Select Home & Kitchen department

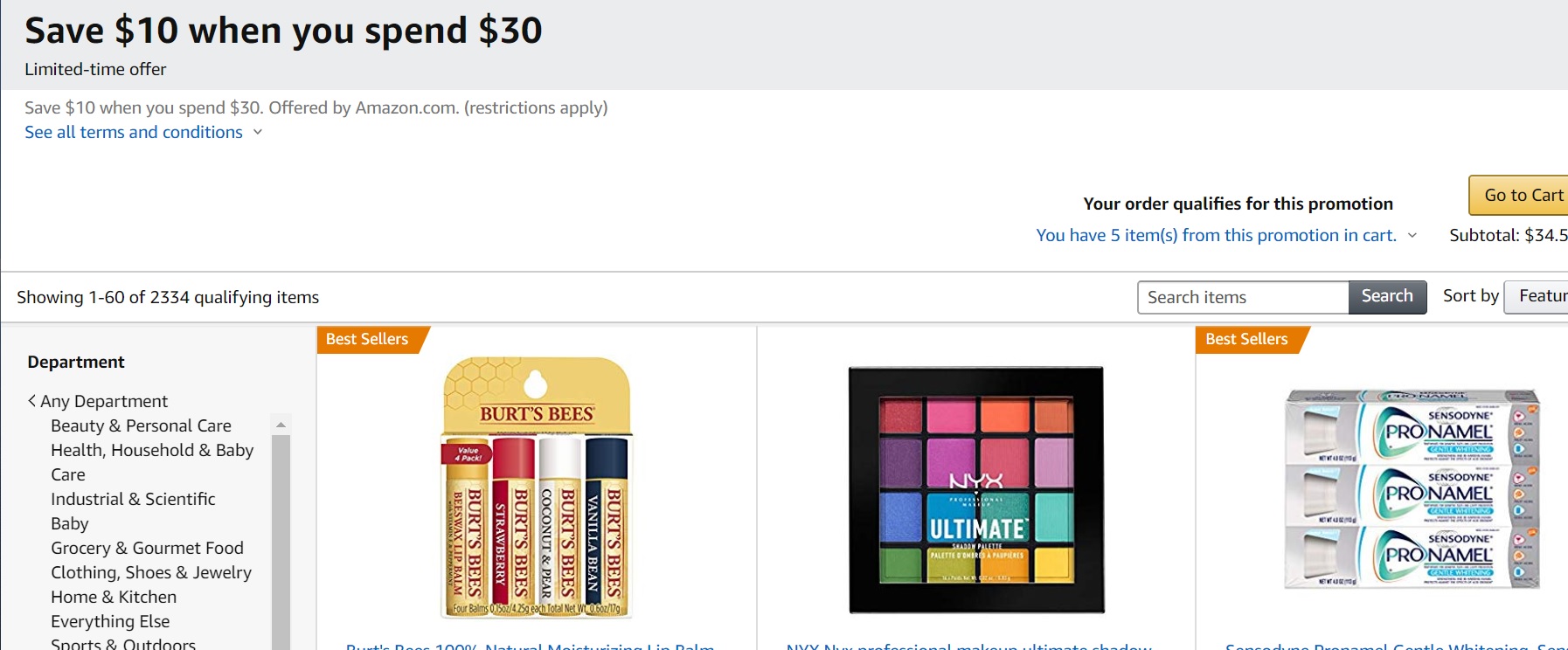[x=114, y=597]
